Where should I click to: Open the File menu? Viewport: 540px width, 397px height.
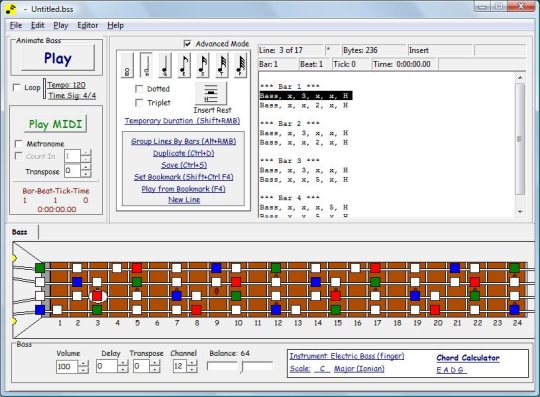16,25
